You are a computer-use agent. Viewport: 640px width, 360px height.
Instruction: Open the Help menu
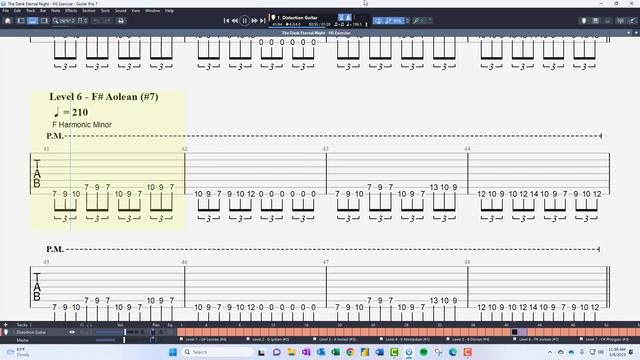click(169, 11)
